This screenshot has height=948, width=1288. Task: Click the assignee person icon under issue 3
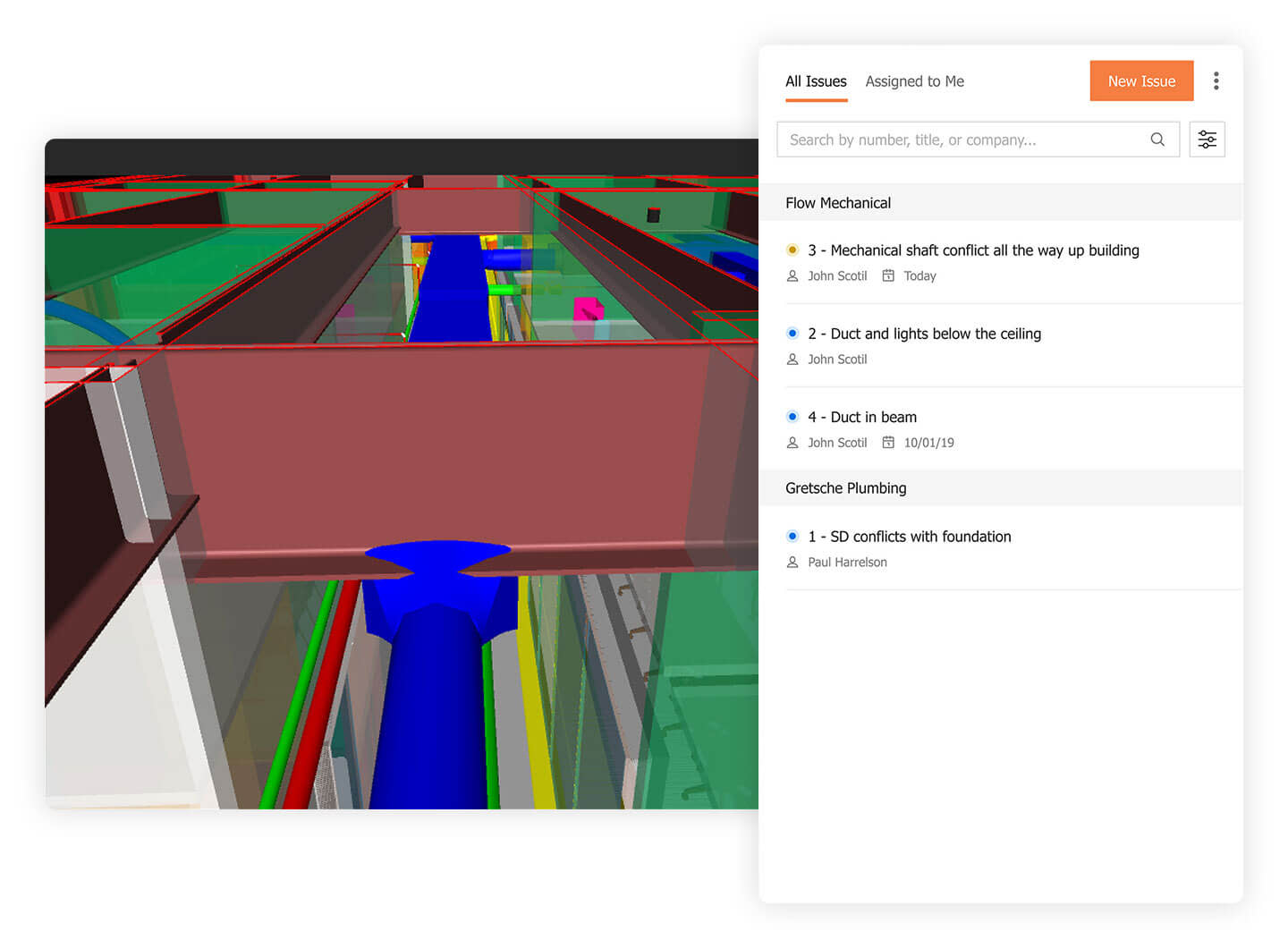(792, 276)
